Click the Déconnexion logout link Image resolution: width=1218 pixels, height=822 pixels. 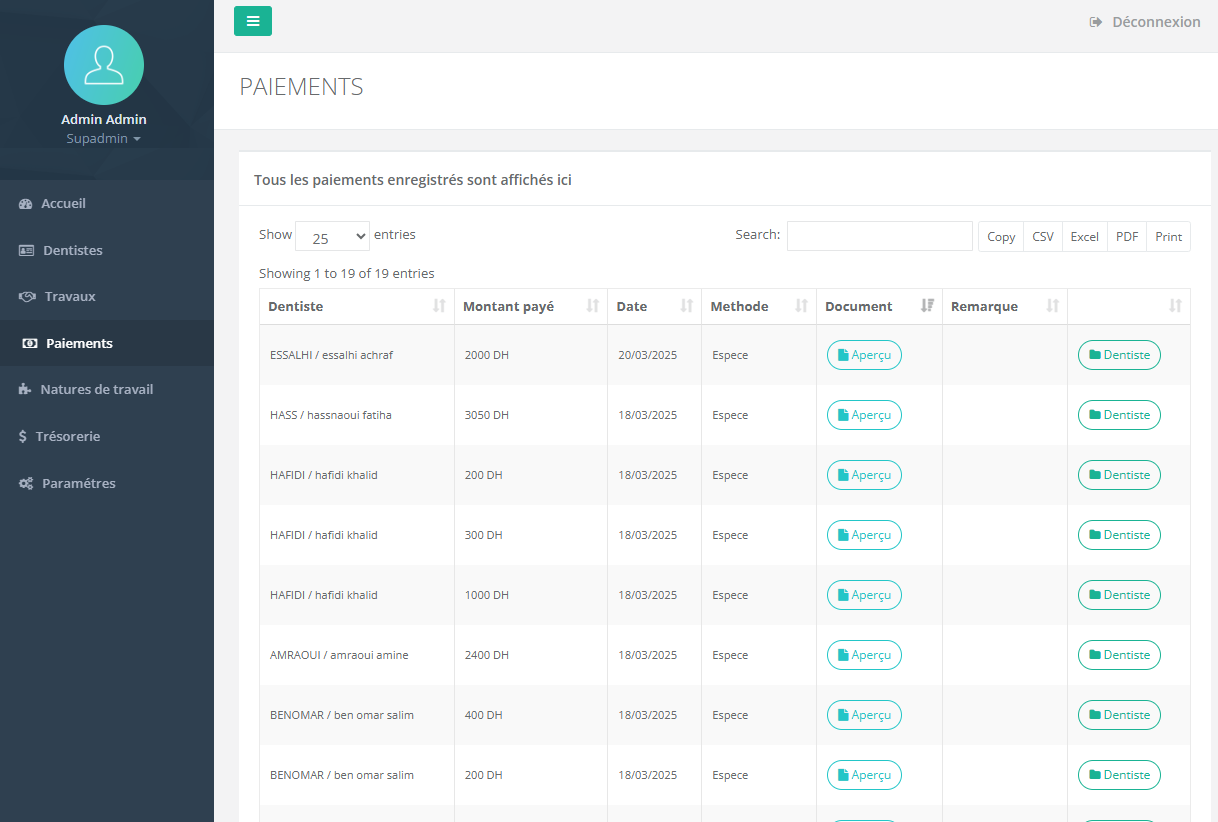[x=1145, y=22]
